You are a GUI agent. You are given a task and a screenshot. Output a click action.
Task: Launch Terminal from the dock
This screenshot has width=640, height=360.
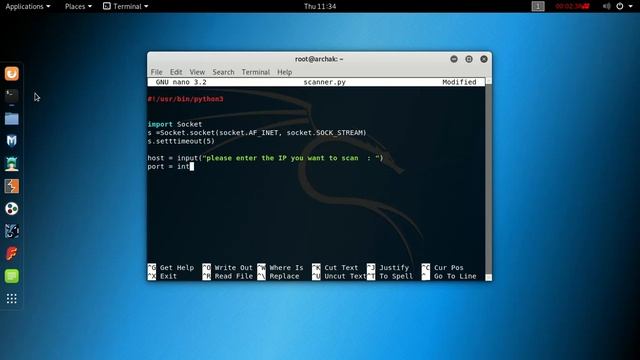pyautogui.click(x=11, y=96)
